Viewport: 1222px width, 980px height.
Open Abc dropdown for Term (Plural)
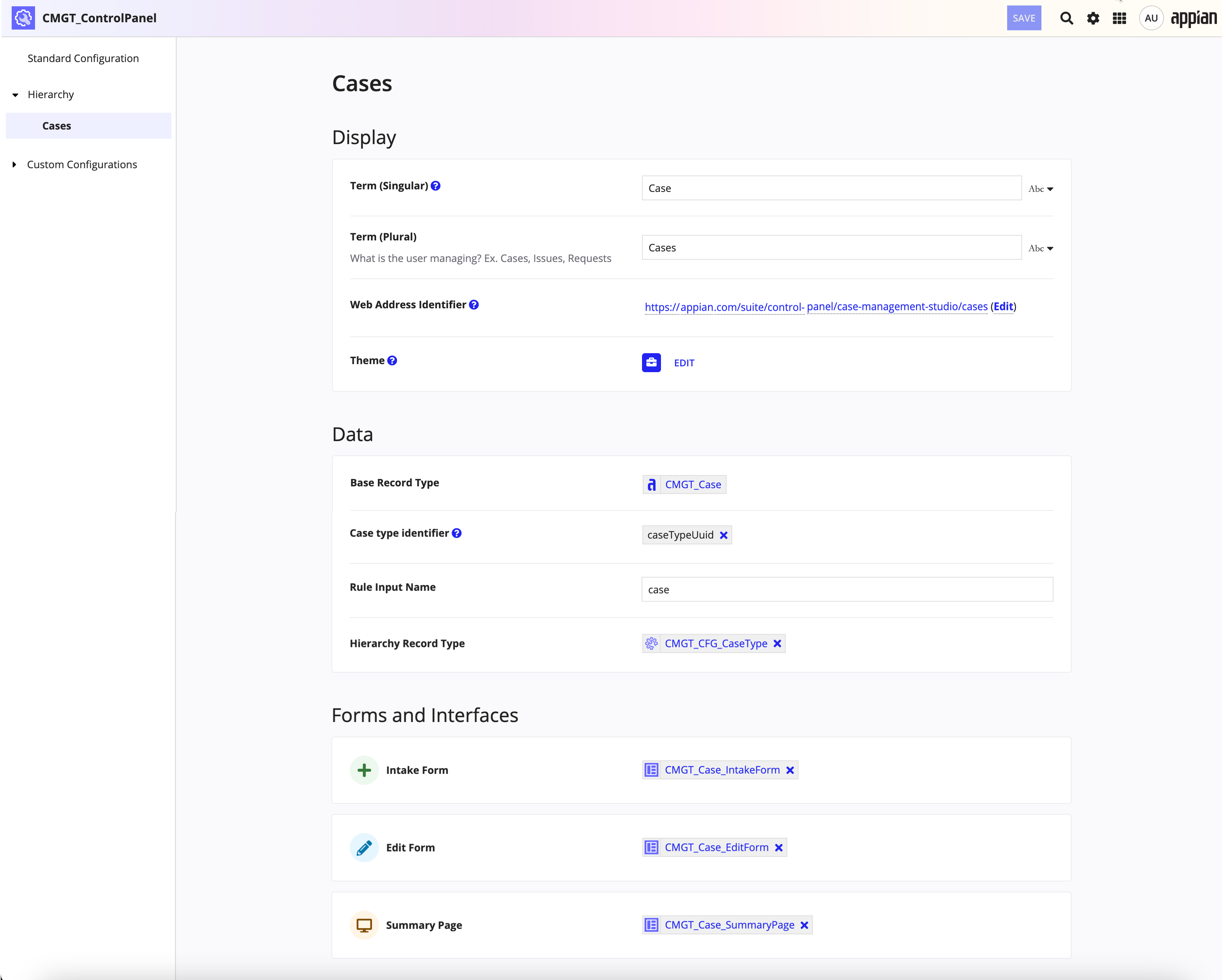(1041, 248)
